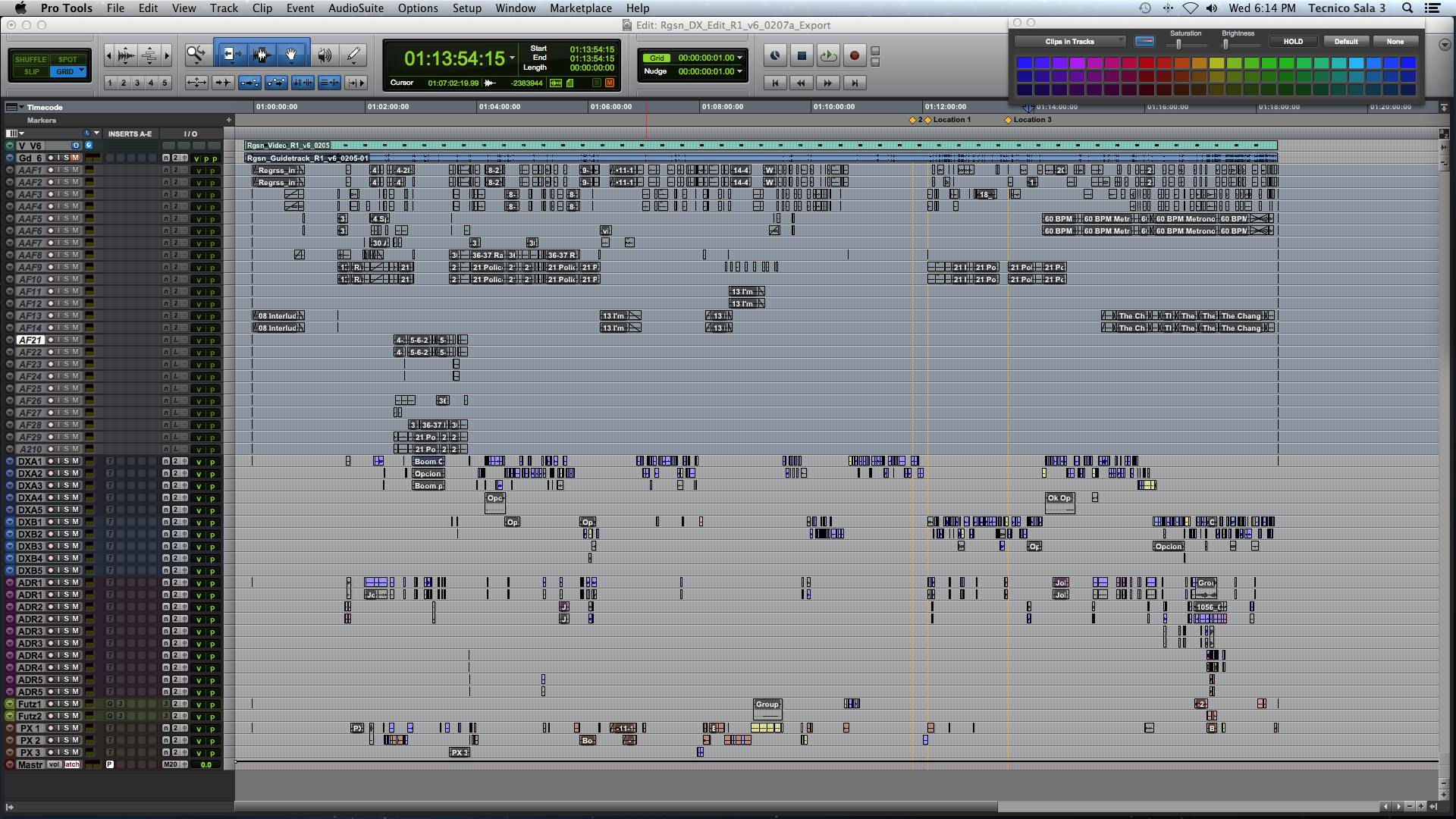Adjust the Saturation slider handle

tap(1178, 44)
